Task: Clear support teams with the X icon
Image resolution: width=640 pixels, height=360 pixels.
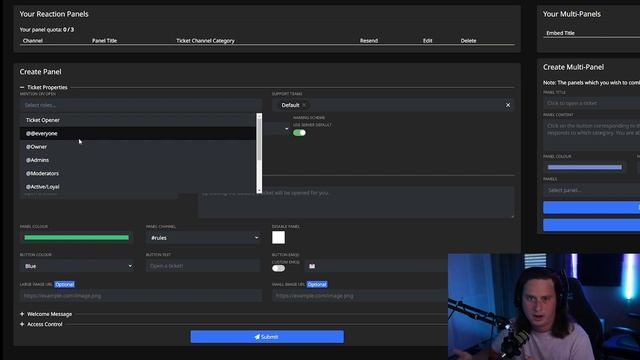Action: coord(508,105)
